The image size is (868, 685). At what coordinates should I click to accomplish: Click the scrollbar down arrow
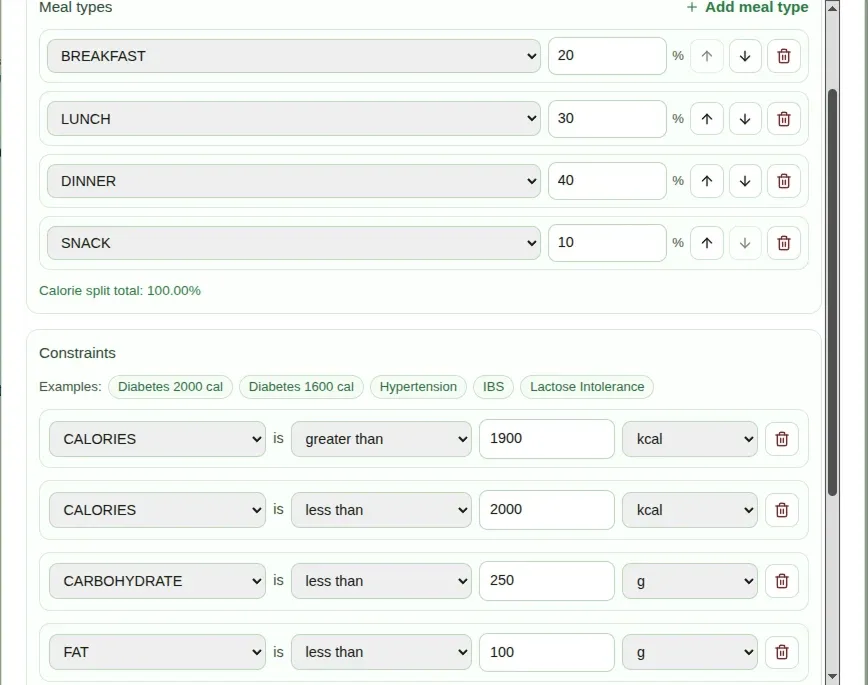click(x=832, y=676)
